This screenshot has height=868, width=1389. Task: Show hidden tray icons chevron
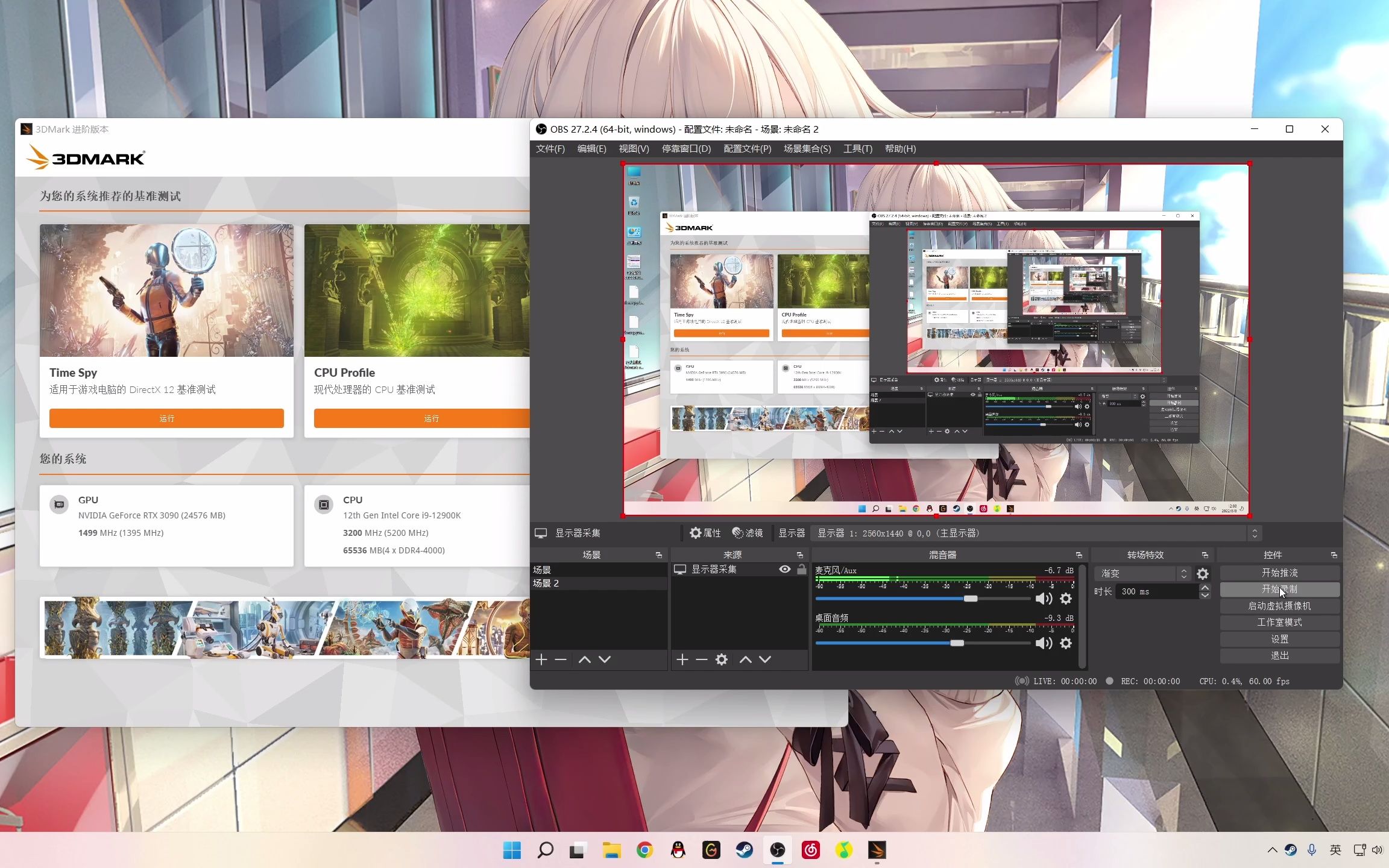click(1272, 850)
